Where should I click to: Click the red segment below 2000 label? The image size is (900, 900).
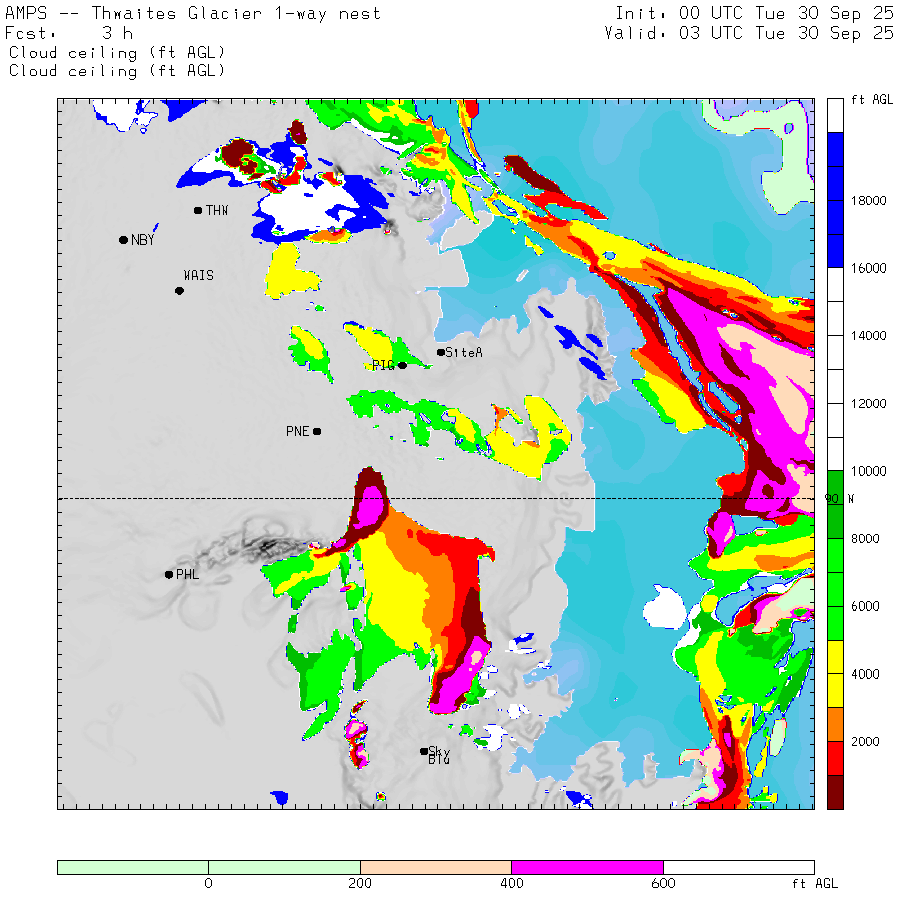point(835,759)
